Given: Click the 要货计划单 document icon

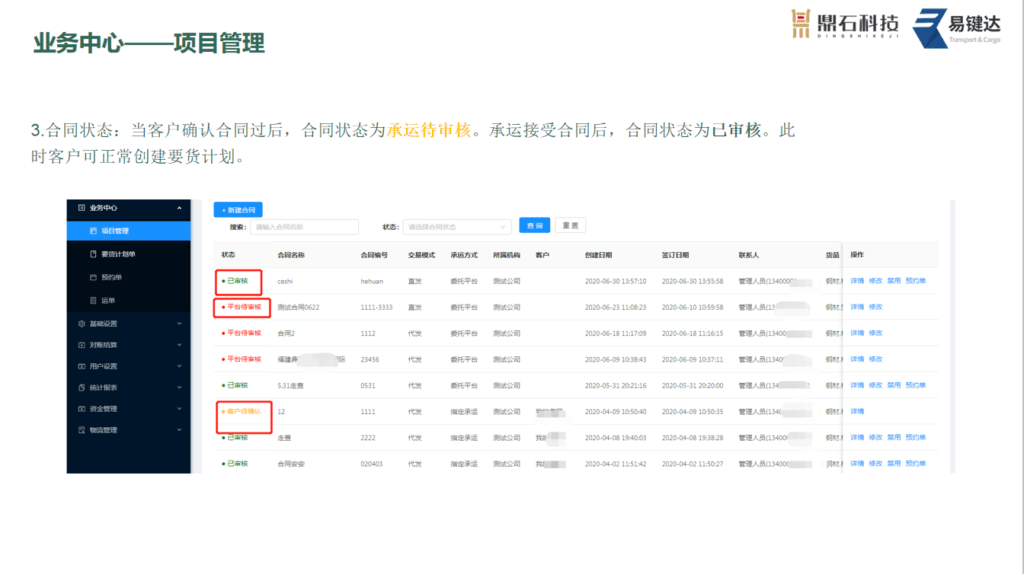Looking at the screenshot, I should click(x=93, y=254).
